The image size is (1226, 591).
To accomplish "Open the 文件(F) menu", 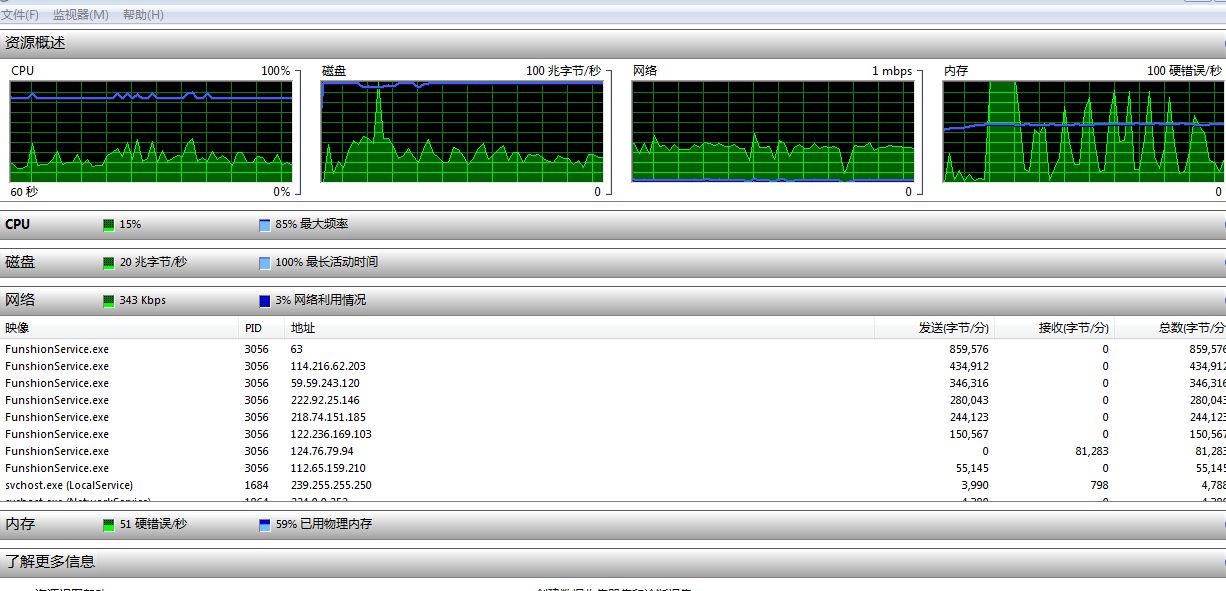I will coord(20,15).
